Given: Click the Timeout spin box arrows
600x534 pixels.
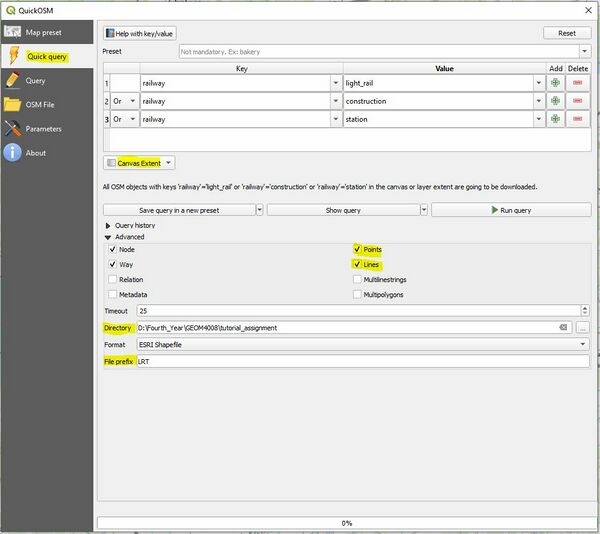Looking at the screenshot, I should [585, 311].
